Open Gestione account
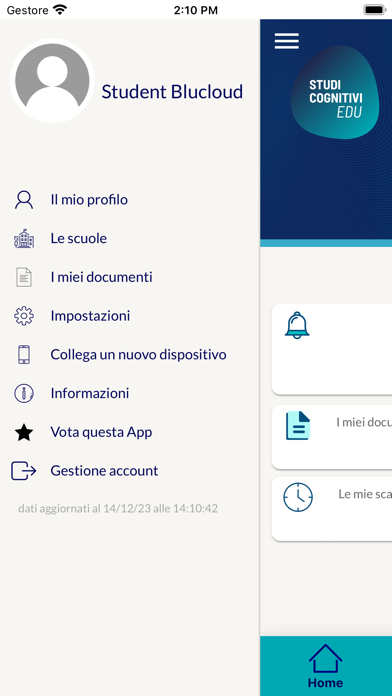Screen dimensions: 392x696 pyautogui.click(x=104, y=471)
